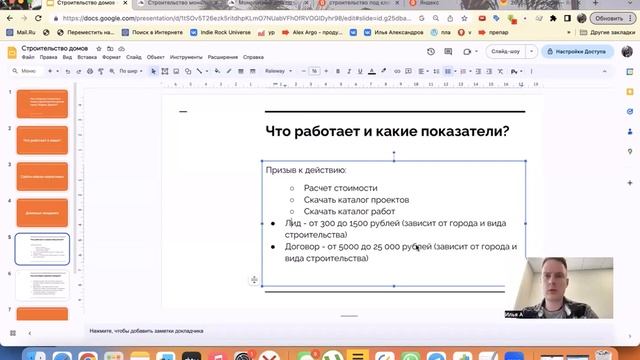Open the Формат menu
The width and height of the screenshot is (640, 360).
[x=111, y=58]
